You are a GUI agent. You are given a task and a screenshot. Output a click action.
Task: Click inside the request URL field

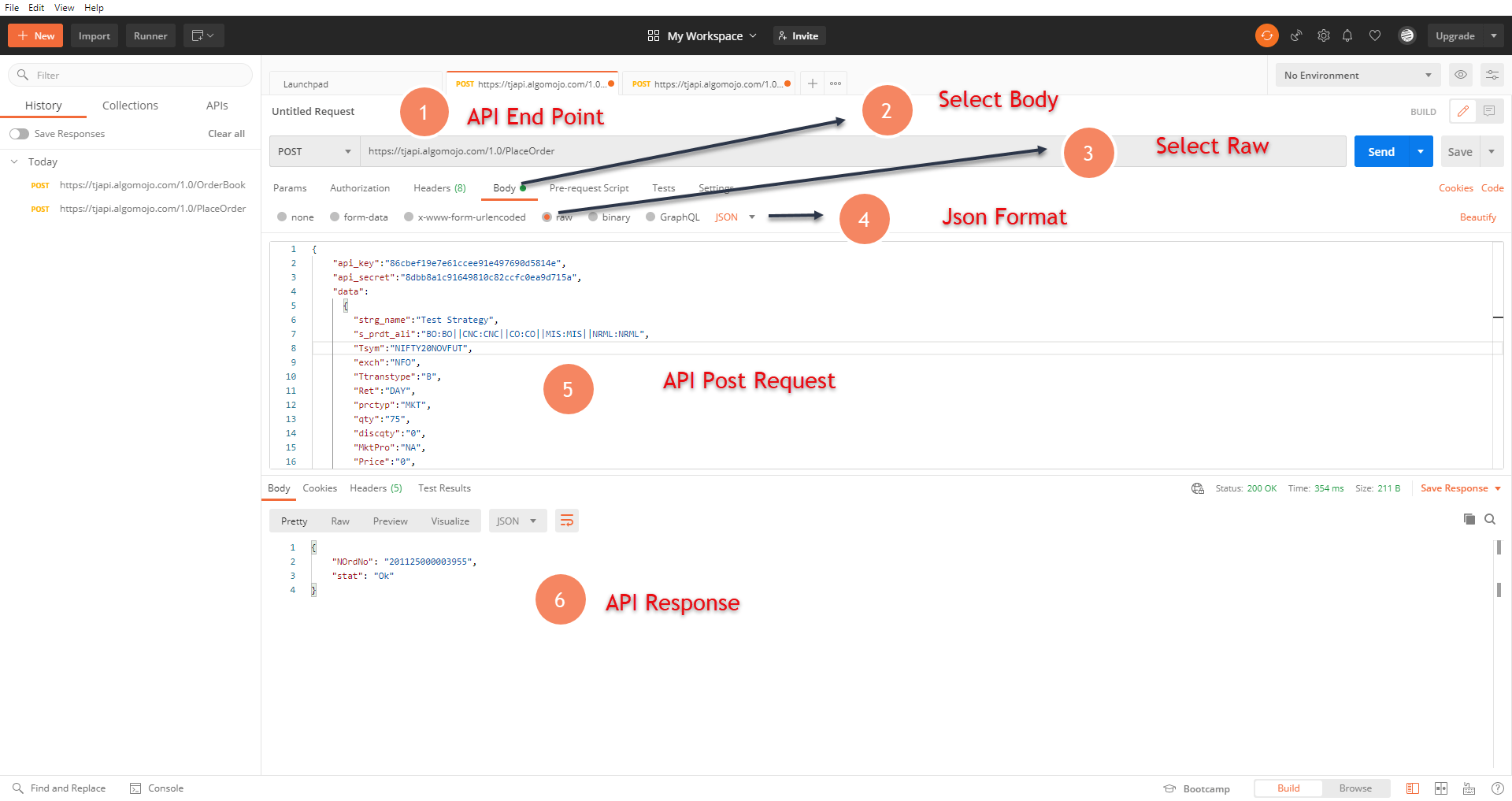551,151
